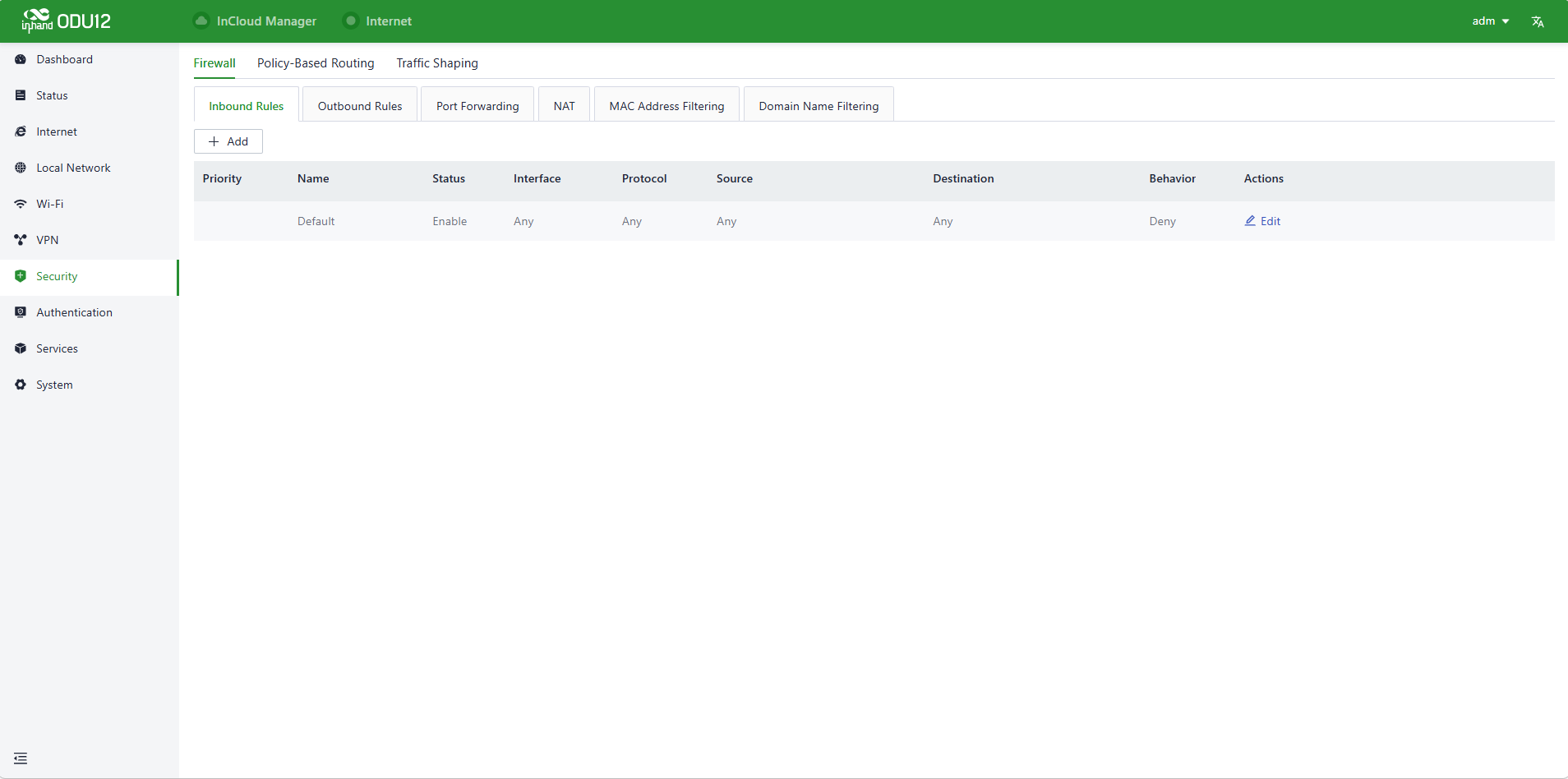Open the adm user dropdown
The width and height of the screenshot is (1568, 779).
[x=1490, y=21]
